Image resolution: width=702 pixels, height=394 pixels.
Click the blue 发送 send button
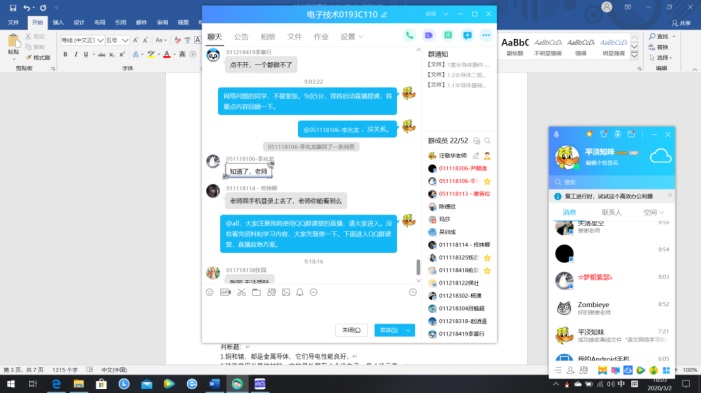(x=389, y=330)
